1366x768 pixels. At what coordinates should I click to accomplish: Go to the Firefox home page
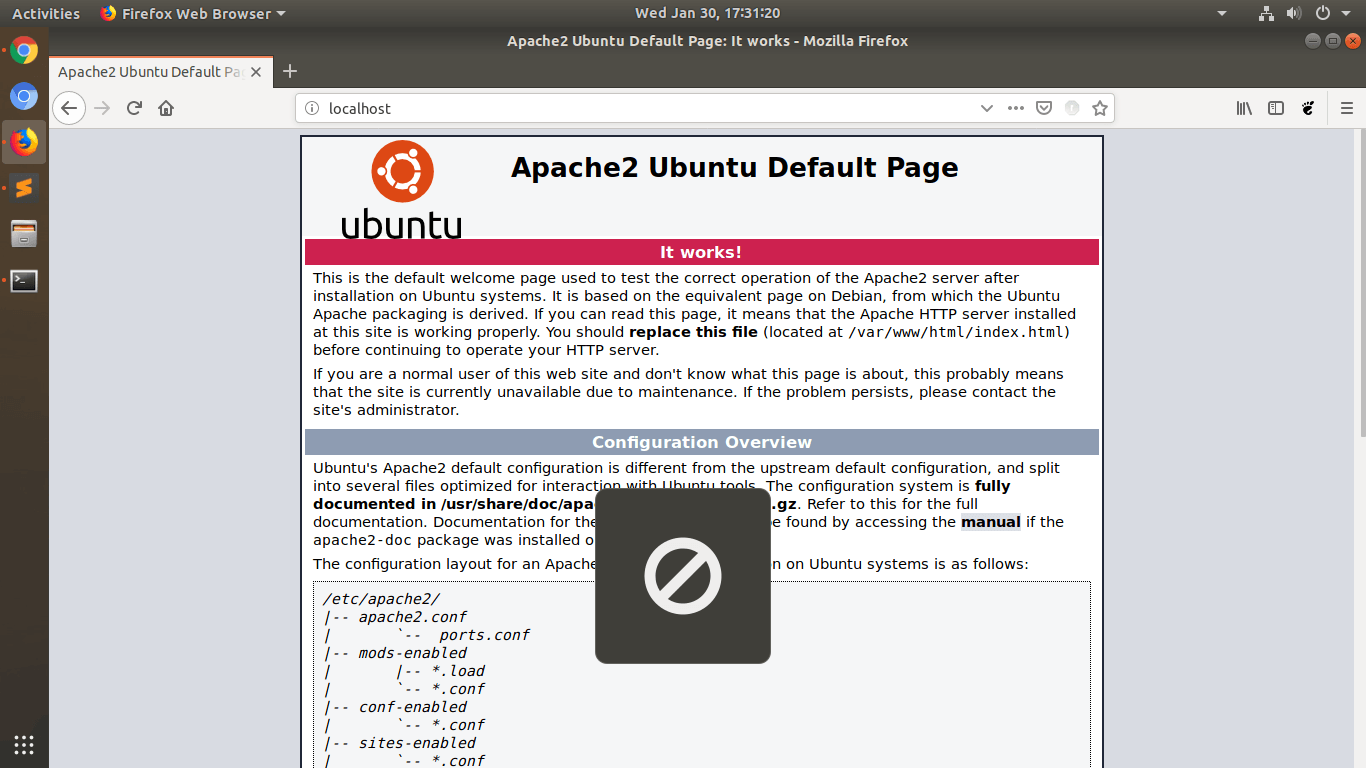point(166,108)
